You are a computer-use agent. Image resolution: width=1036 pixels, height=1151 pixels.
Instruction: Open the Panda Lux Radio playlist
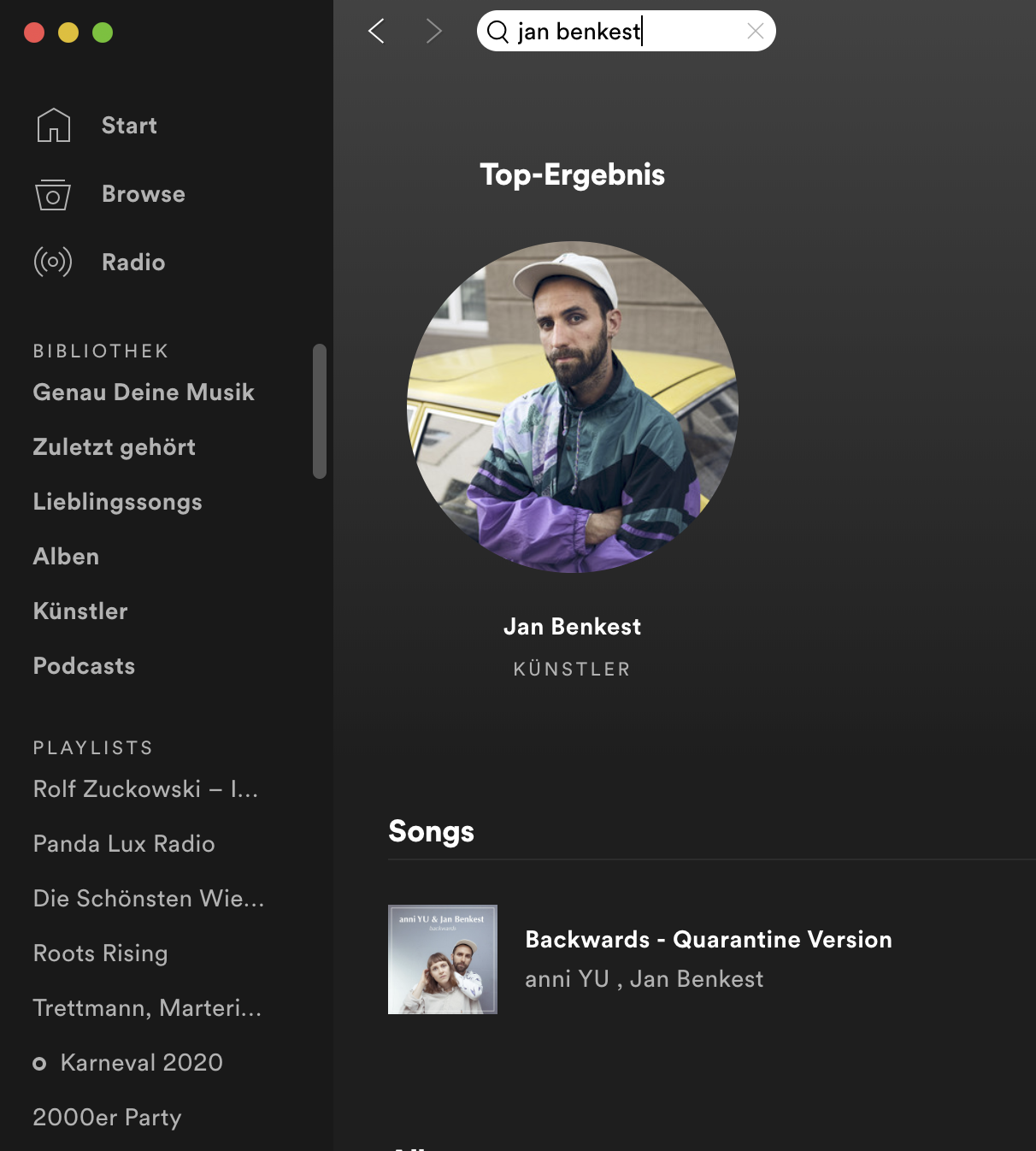click(x=124, y=843)
